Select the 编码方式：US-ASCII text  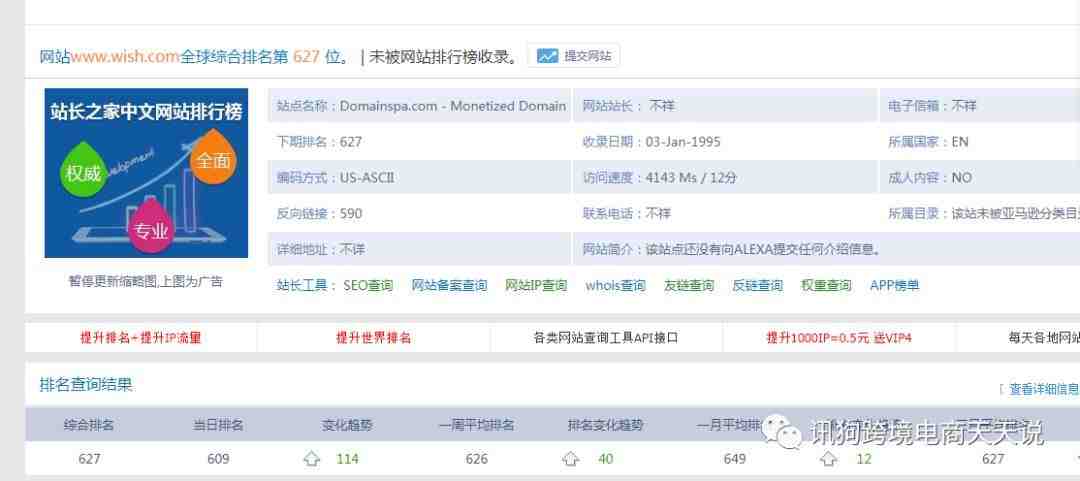[335, 178]
